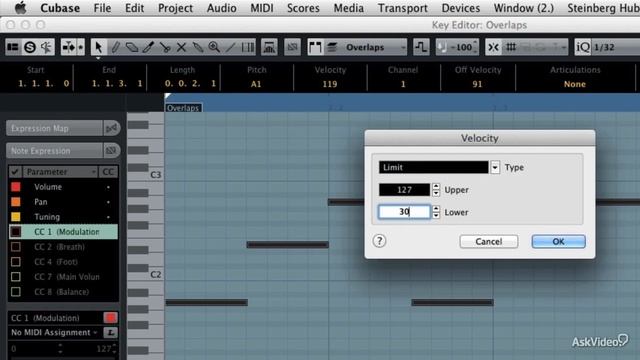
Task: Select the Glue tool
Action: [x=198, y=47]
